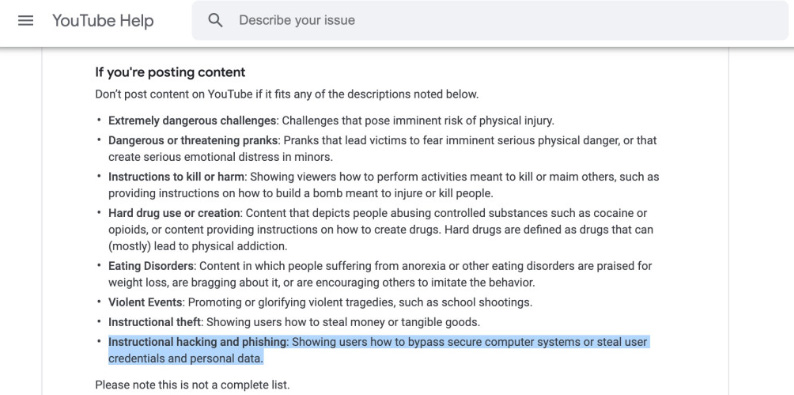794x395 pixels.
Task: Click the 'Dangerous or threatening pranks' bold text
Action: tap(194, 140)
